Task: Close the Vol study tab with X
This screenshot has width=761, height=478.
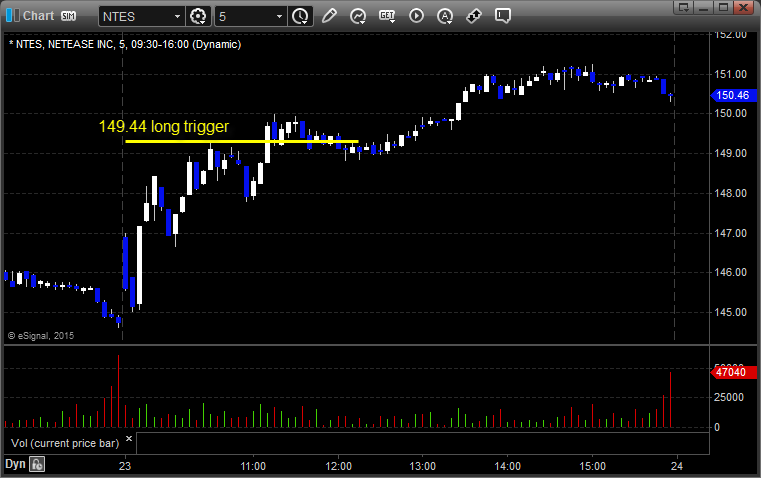Action: pos(129,439)
